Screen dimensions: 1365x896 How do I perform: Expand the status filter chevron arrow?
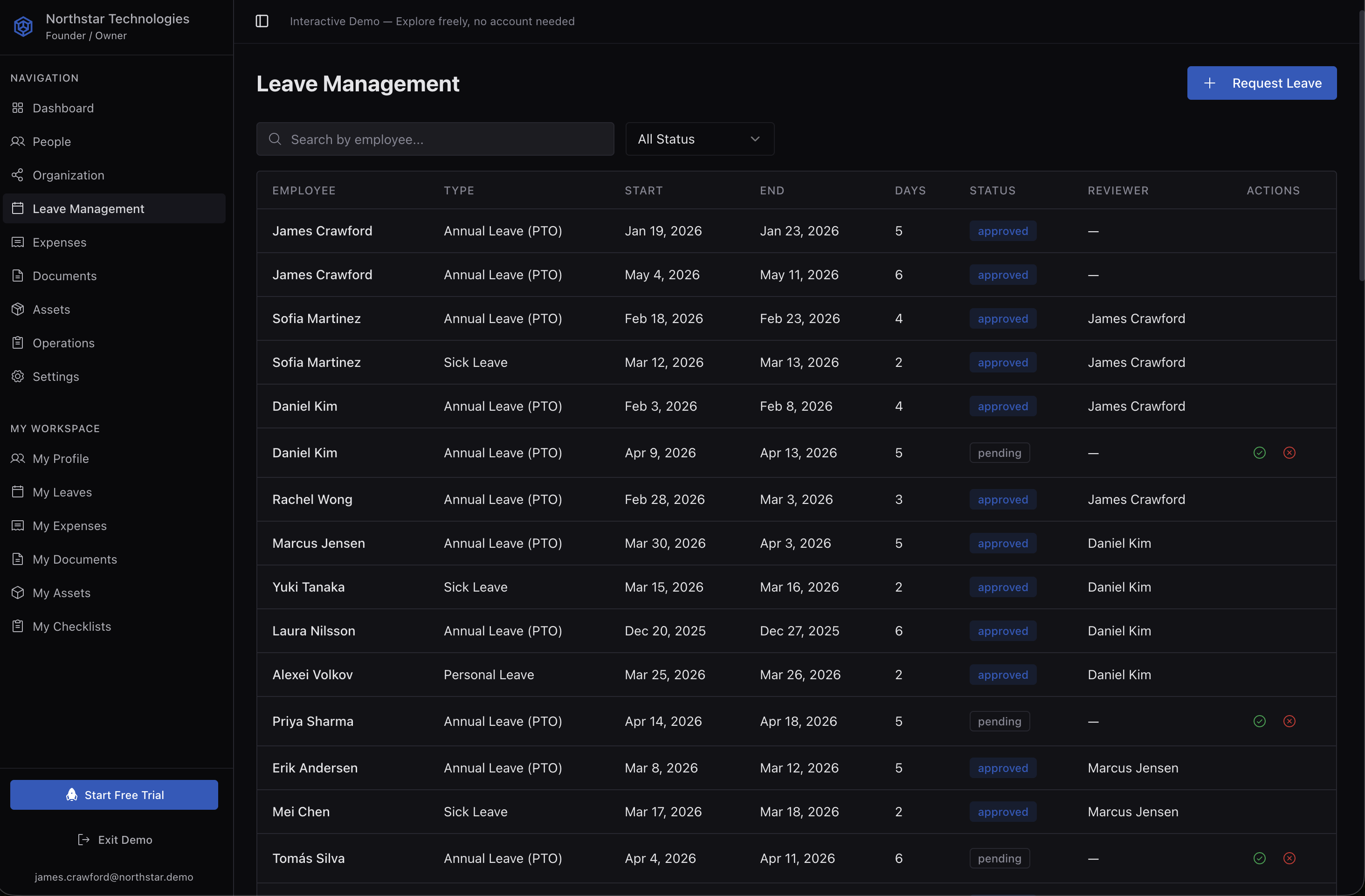[x=755, y=139]
